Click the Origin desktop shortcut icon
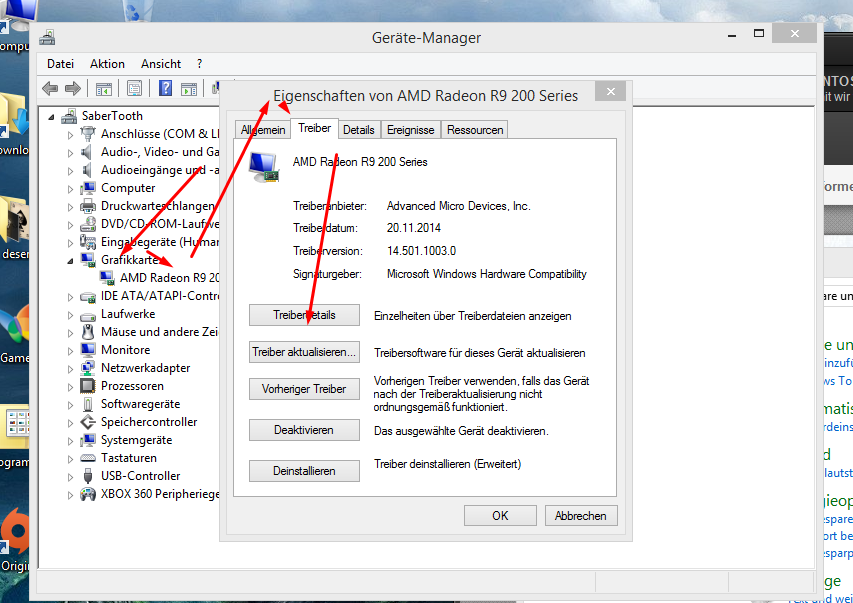Image resolution: width=853 pixels, height=603 pixels. click(x=15, y=532)
